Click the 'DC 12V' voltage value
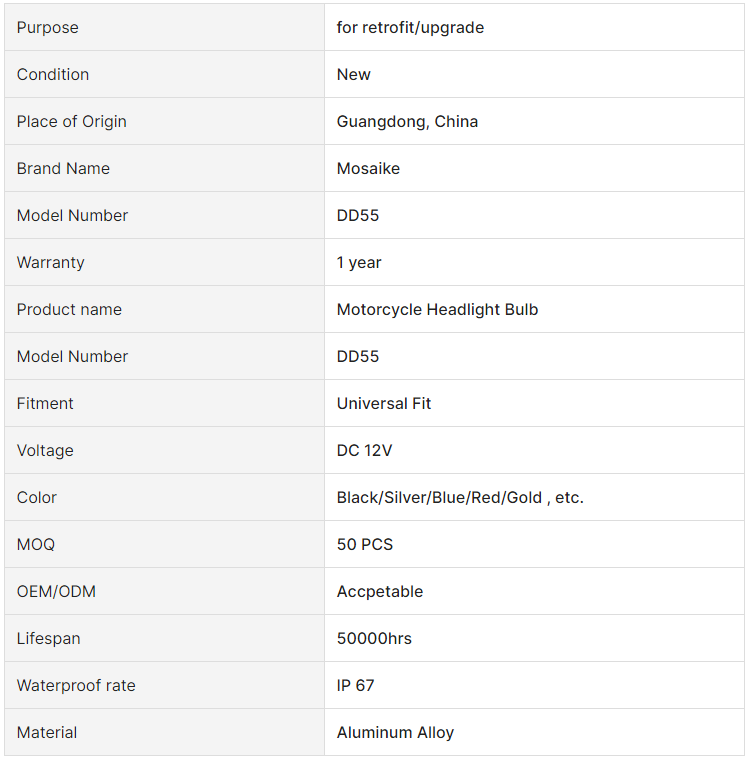Screen dimensions: 750x761 pos(364,450)
